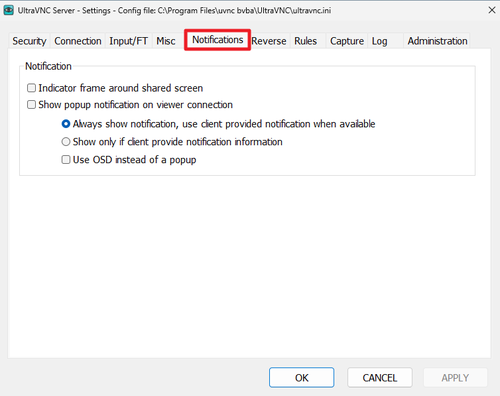Open the Security tab
Viewport: 500px width, 396px height.
pyautogui.click(x=29, y=41)
